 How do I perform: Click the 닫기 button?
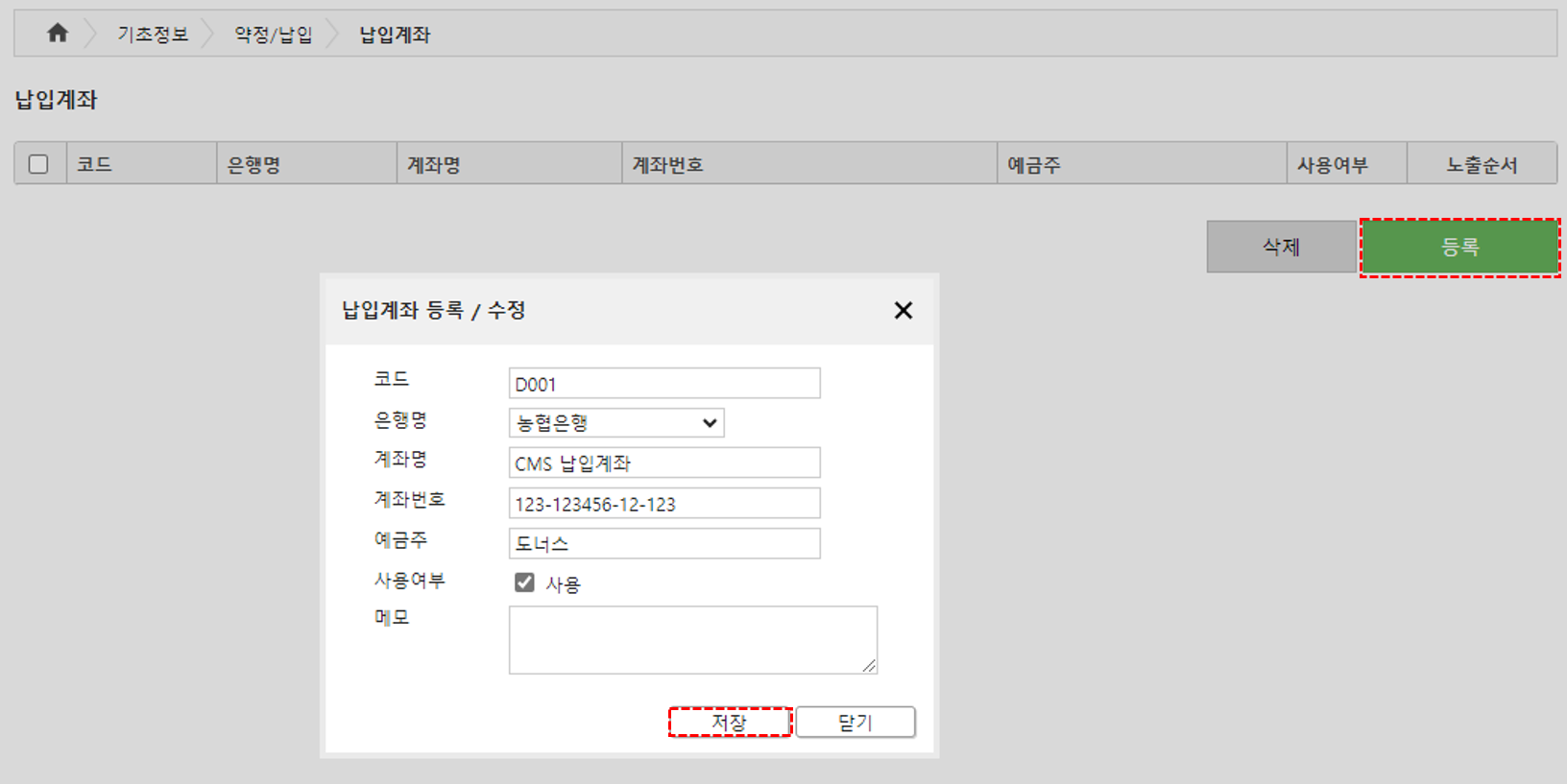855,722
